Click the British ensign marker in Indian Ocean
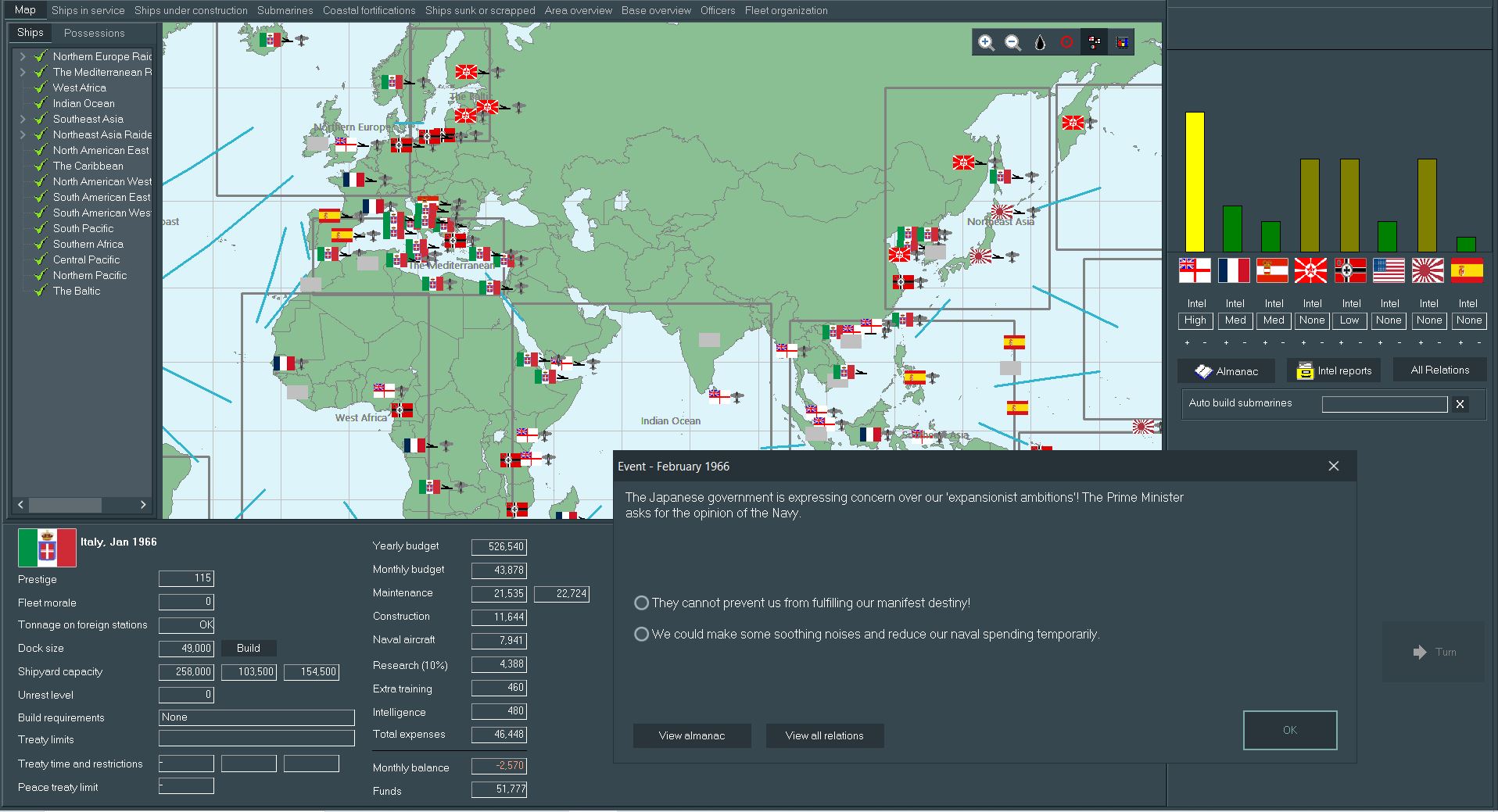This screenshot has width=1498, height=812. [719, 396]
